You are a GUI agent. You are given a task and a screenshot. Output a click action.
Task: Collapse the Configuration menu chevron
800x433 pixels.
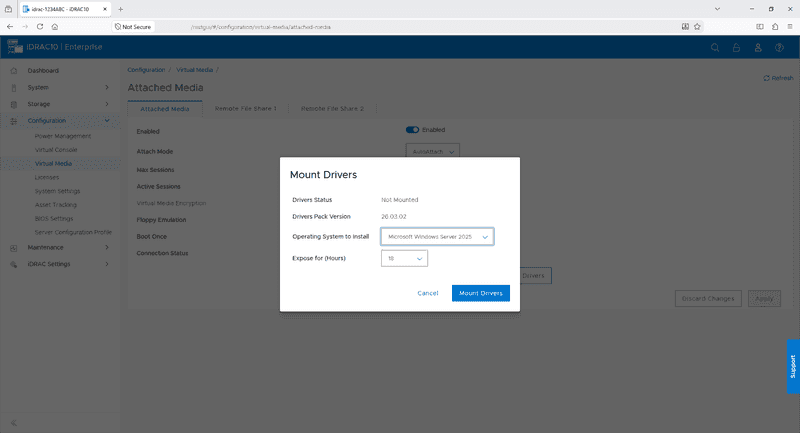pyautogui.click(x=107, y=121)
